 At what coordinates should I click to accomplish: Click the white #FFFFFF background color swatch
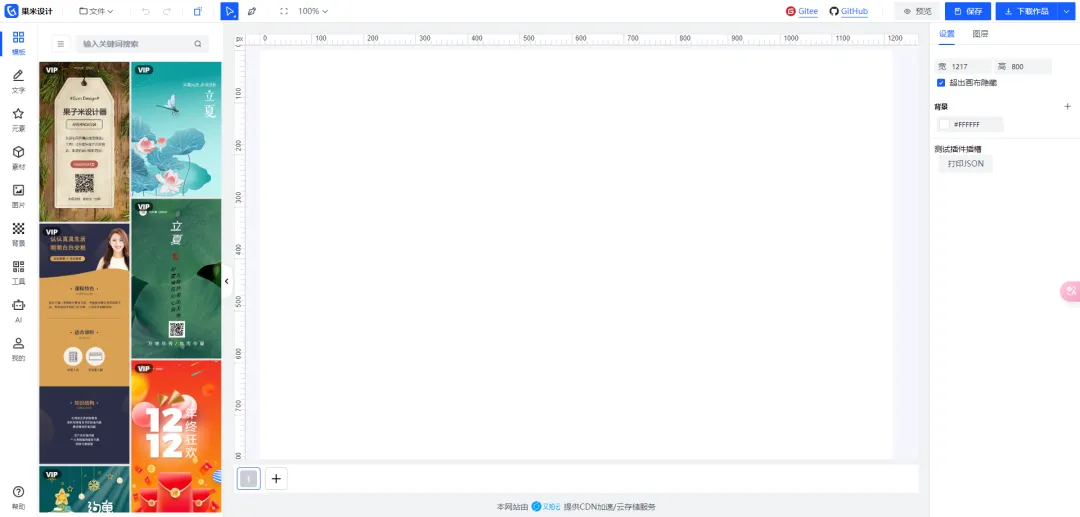coord(944,125)
